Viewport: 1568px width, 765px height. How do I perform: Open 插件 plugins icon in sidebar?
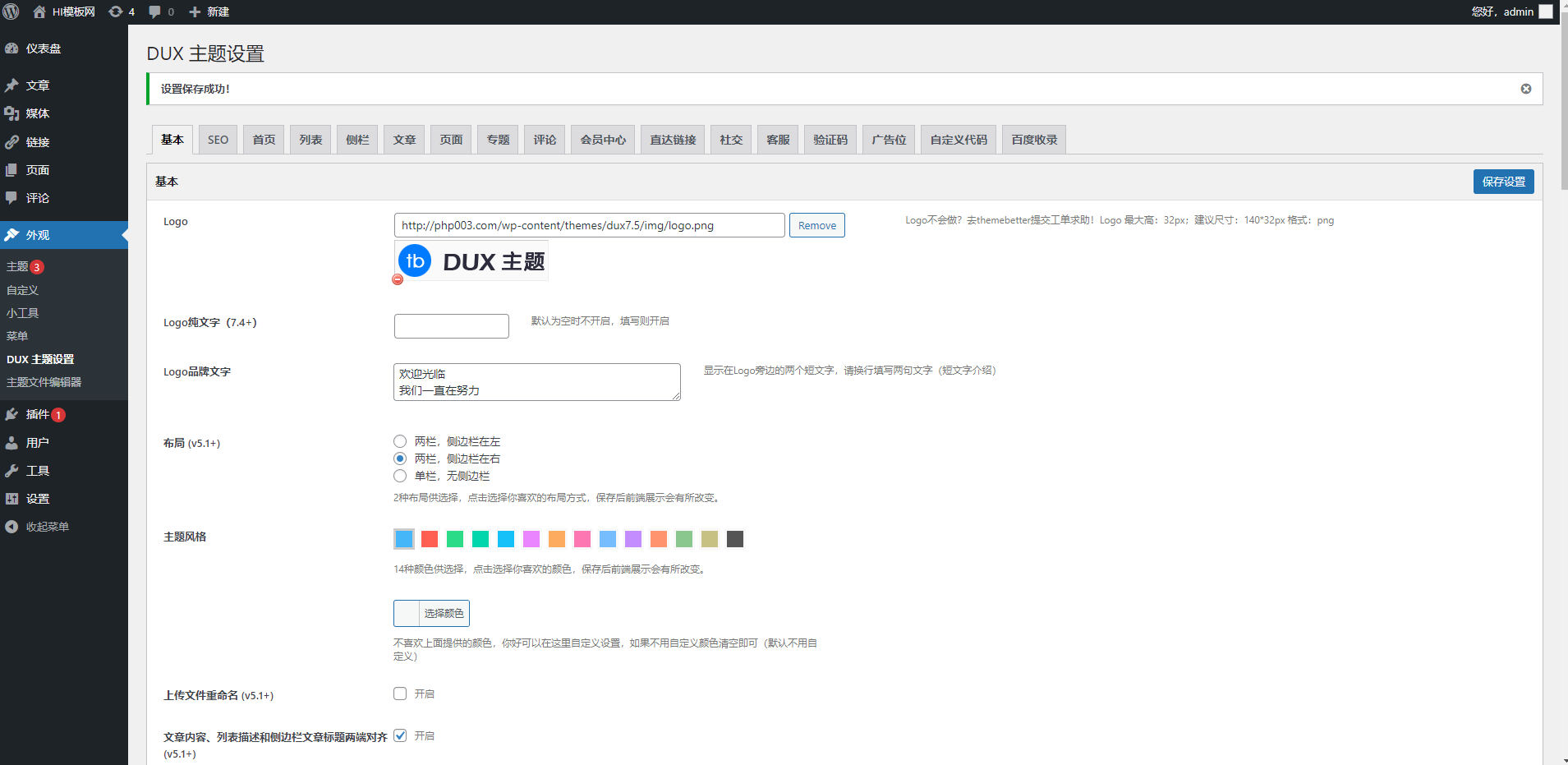(x=11, y=414)
